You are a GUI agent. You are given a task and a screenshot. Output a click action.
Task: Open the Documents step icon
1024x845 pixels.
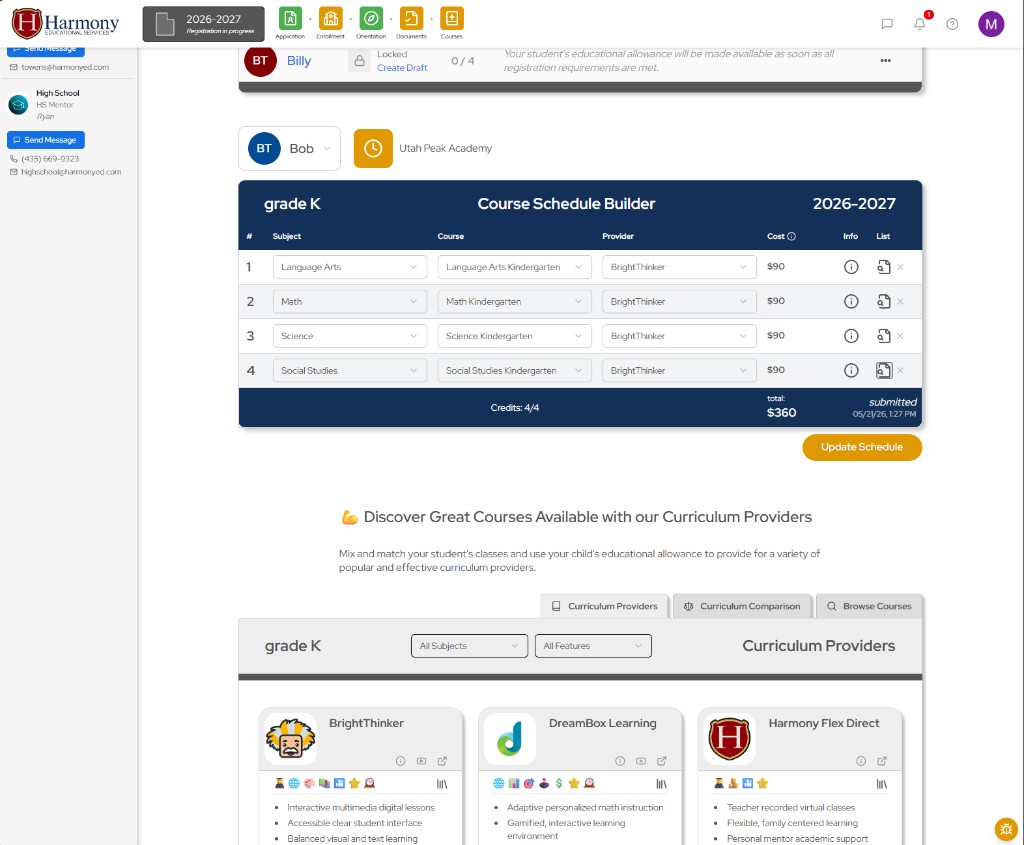[411, 18]
